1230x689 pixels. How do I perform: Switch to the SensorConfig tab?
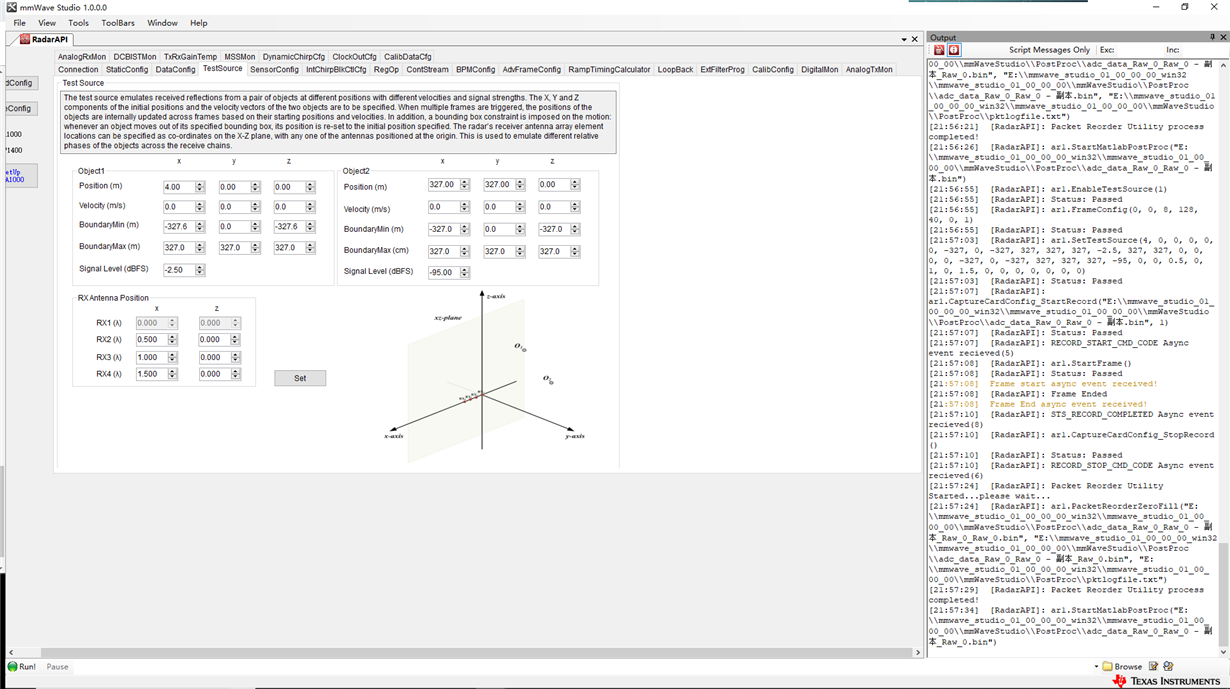pos(274,69)
